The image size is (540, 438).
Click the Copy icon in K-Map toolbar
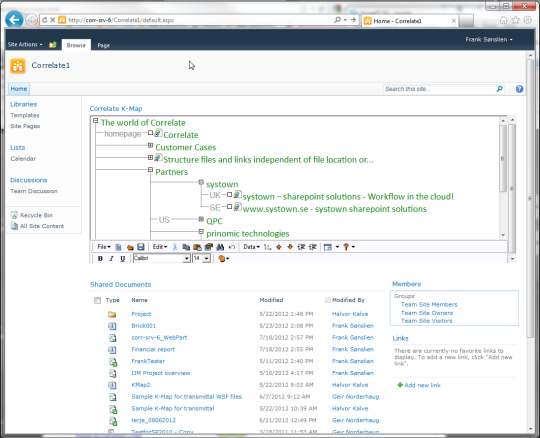tap(186, 247)
